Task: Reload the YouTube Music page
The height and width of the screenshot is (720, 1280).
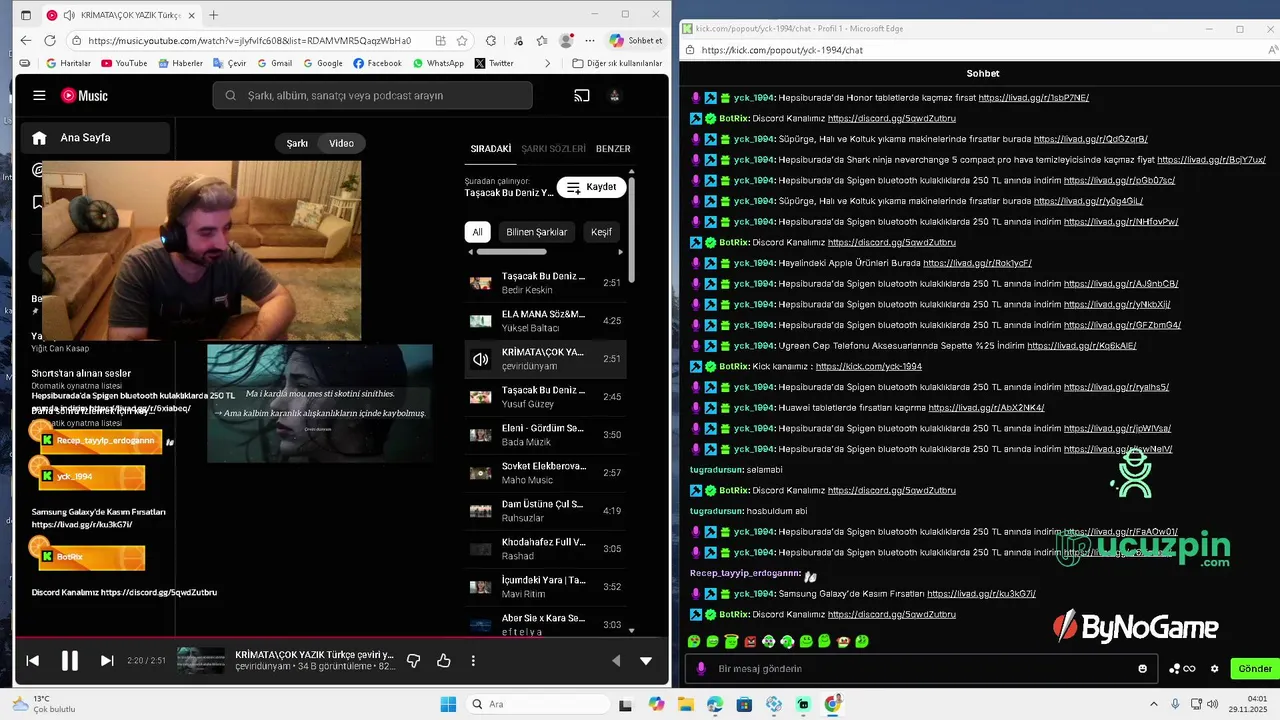Action: pyautogui.click(x=51, y=41)
